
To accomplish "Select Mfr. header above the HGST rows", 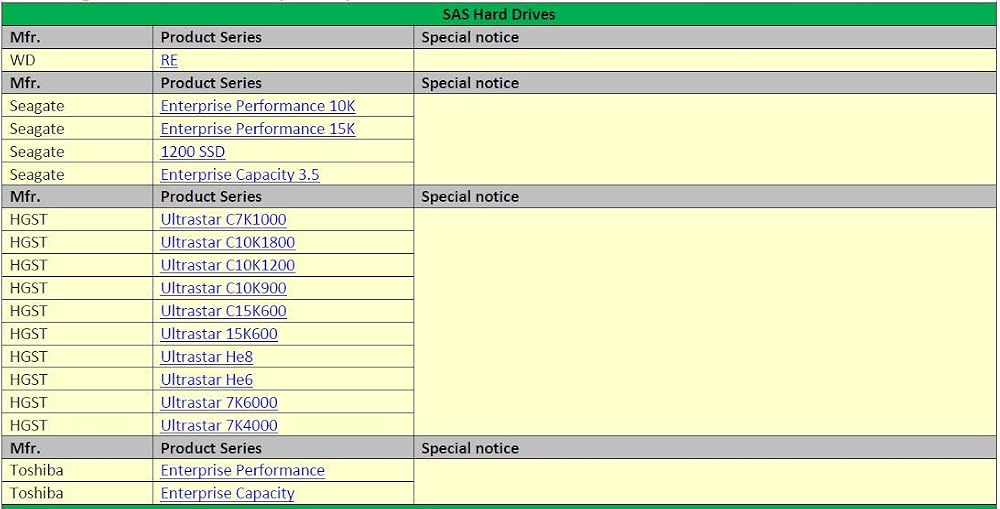I will (x=77, y=196).
